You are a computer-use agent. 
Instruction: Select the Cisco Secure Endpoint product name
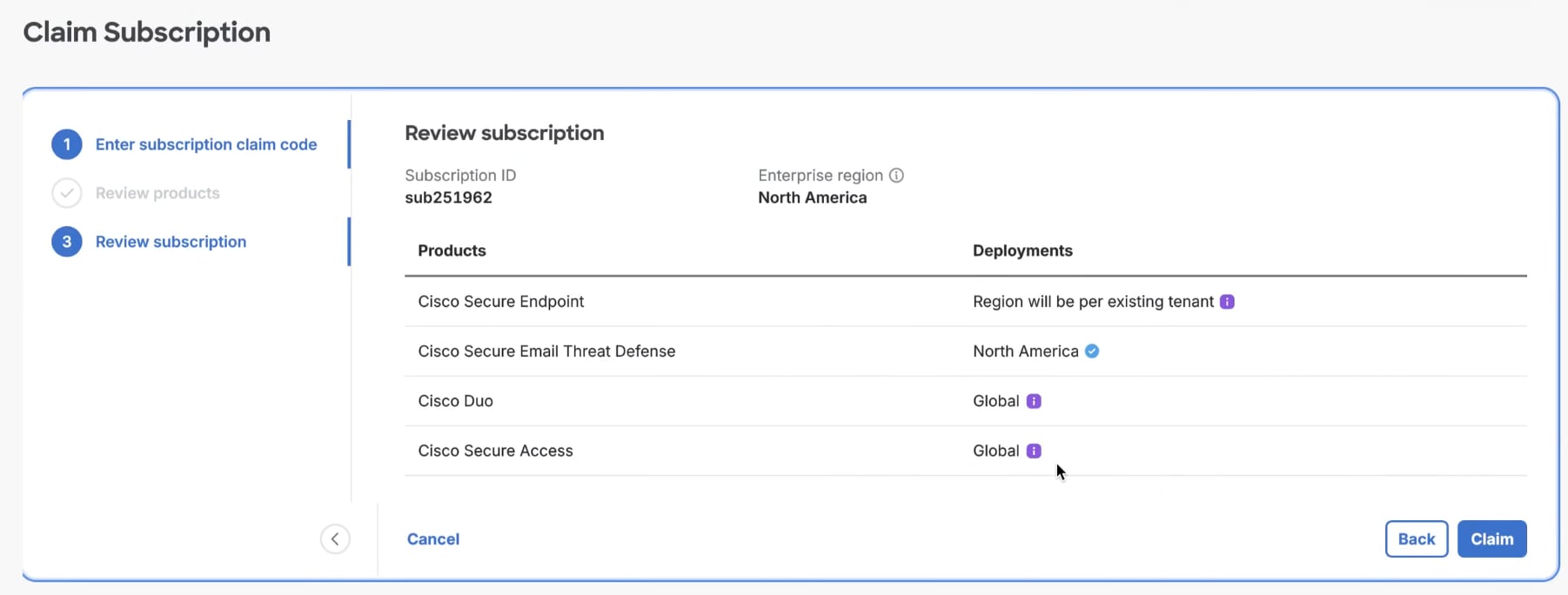coord(501,302)
